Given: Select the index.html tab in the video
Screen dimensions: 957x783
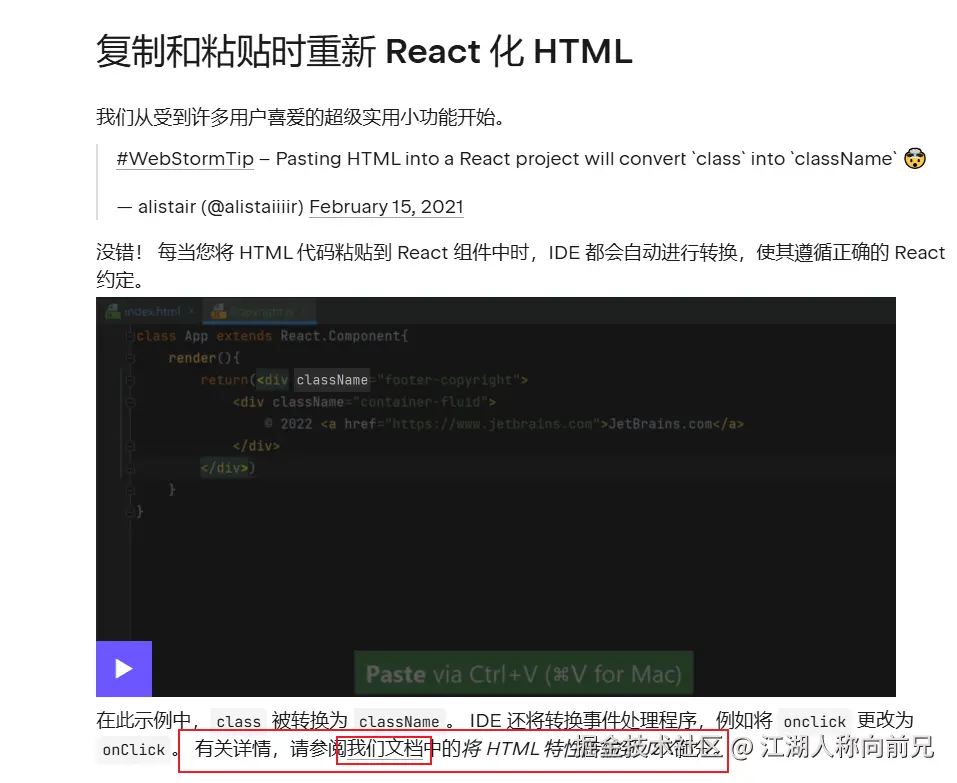Looking at the screenshot, I should click(151, 312).
